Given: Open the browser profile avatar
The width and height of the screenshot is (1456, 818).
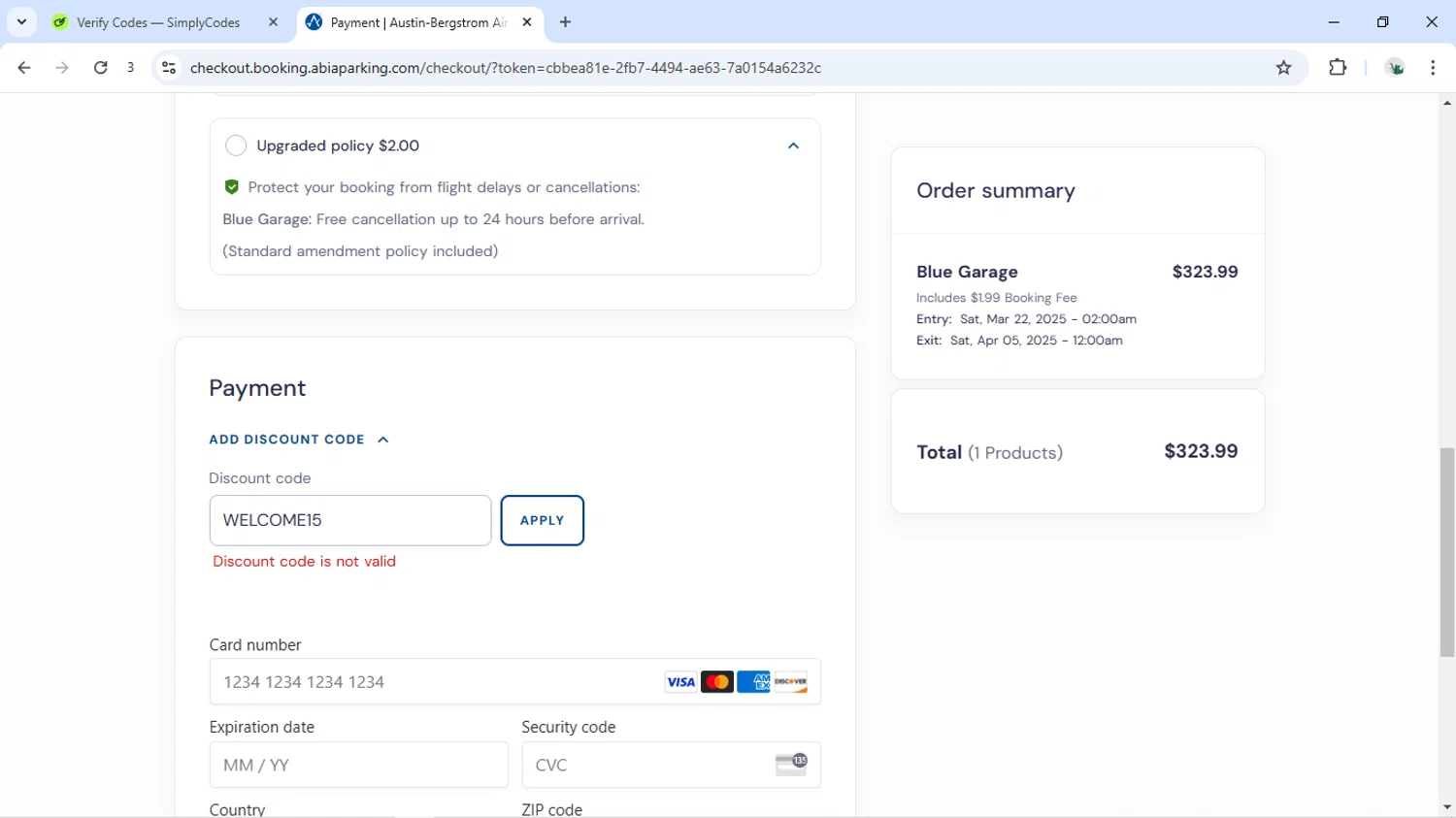Looking at the screenshot, I should pos(1396,68).
